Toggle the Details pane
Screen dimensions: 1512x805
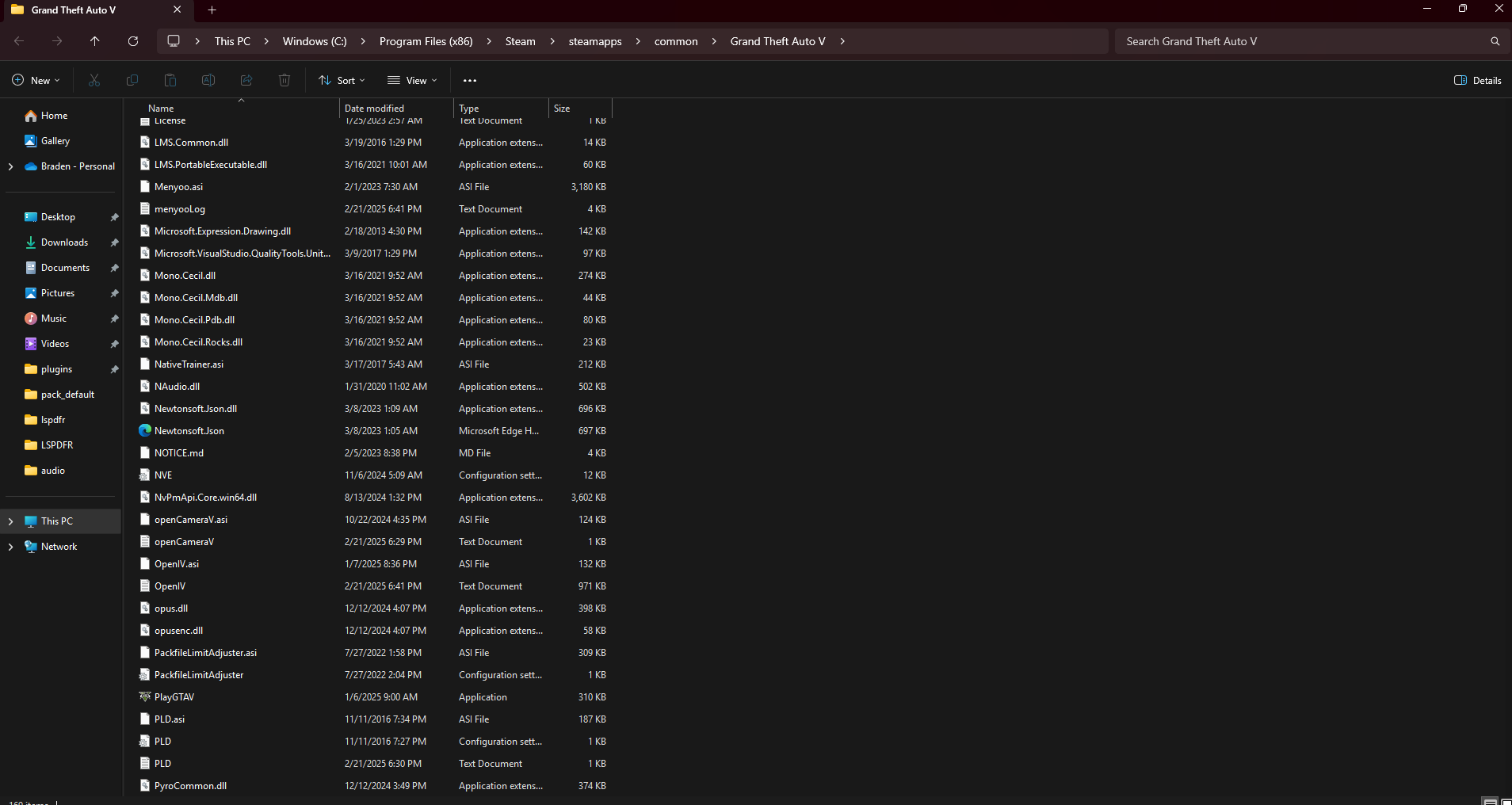(1478, 80)
